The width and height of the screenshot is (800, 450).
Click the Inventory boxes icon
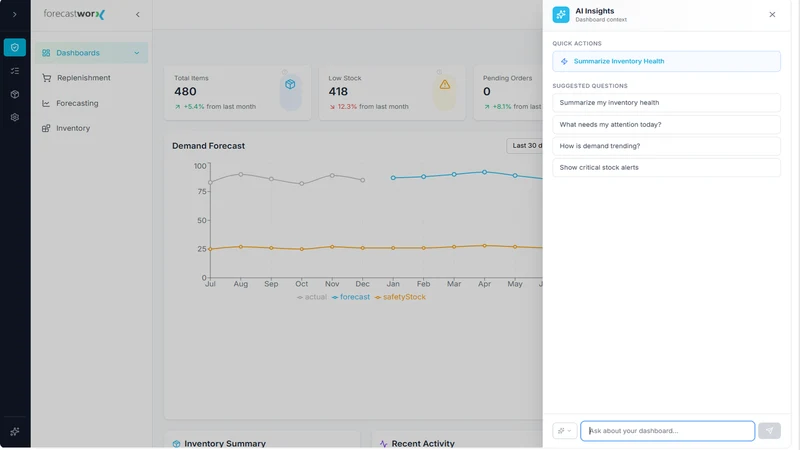(46, 128)
